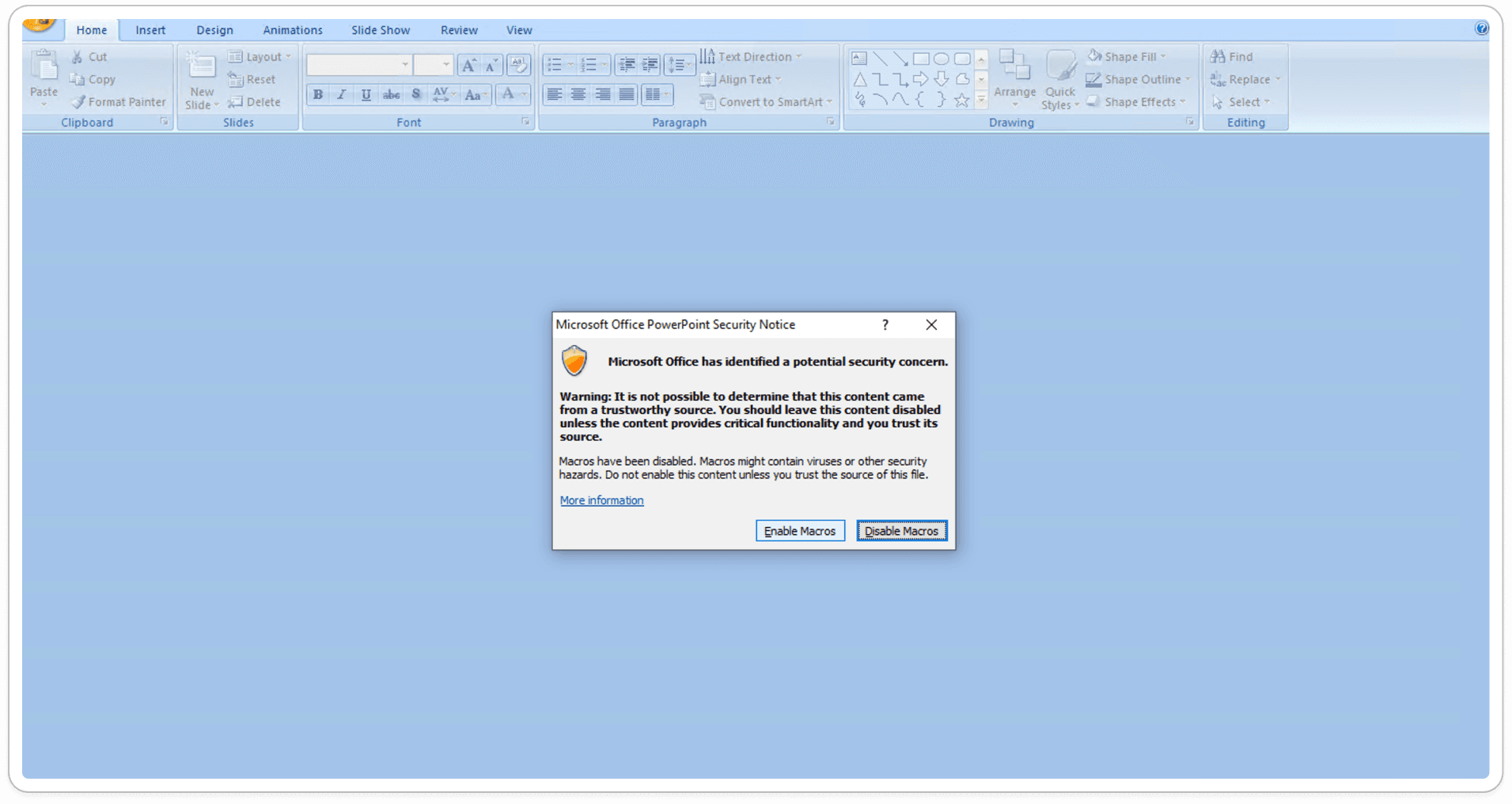Click the New Slide icon
Image resolution: width=1512 pixels, height=804 pixels.
(201, 66)
